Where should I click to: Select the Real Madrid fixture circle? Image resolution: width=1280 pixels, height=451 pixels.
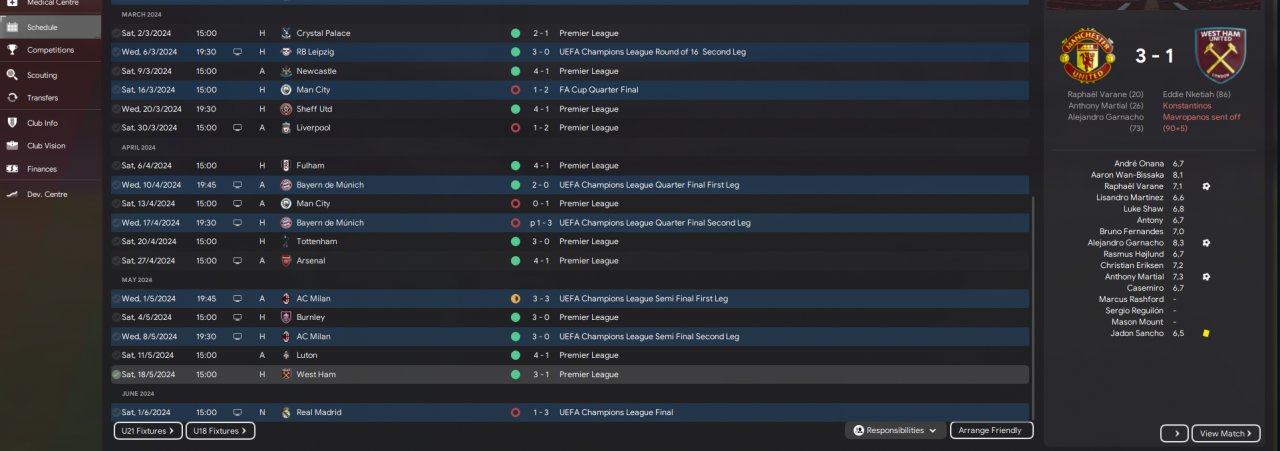116,412
